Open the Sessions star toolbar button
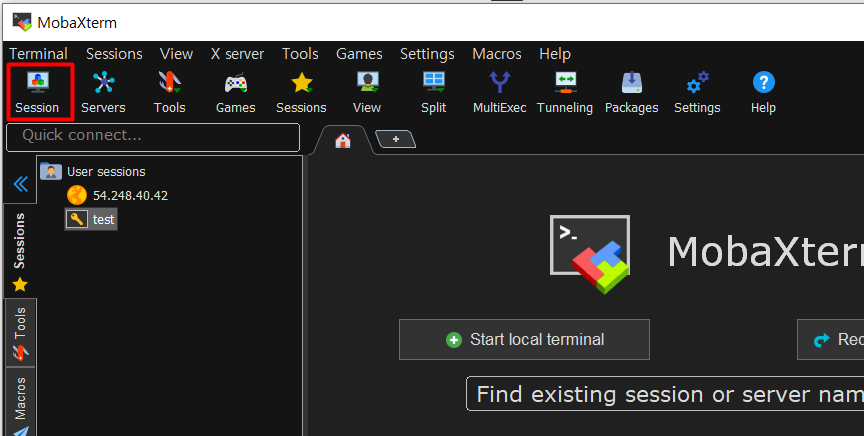This screenshot has width=864, height=436. tap(301, 92)
